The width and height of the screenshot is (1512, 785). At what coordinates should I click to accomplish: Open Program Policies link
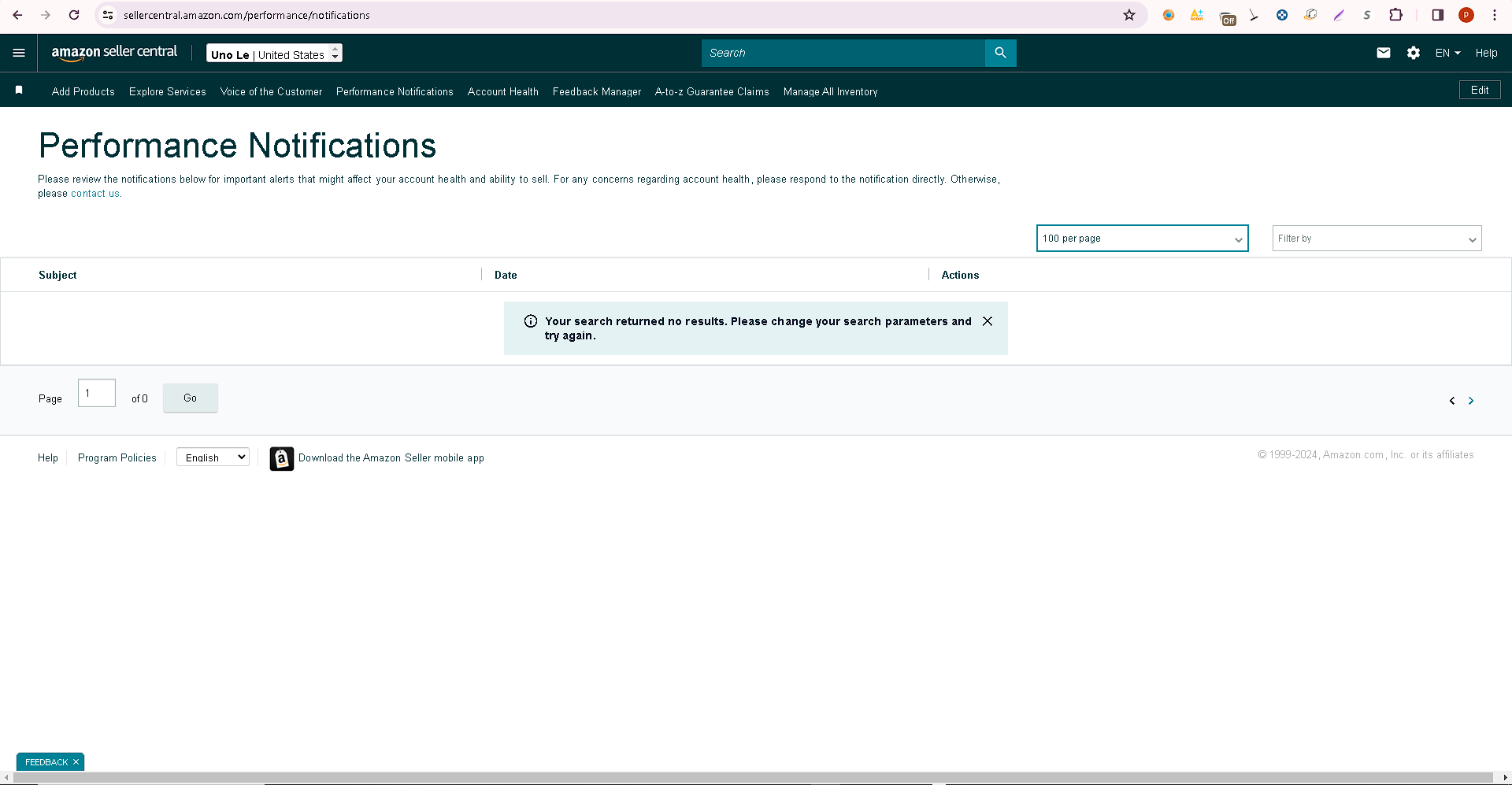117,458
